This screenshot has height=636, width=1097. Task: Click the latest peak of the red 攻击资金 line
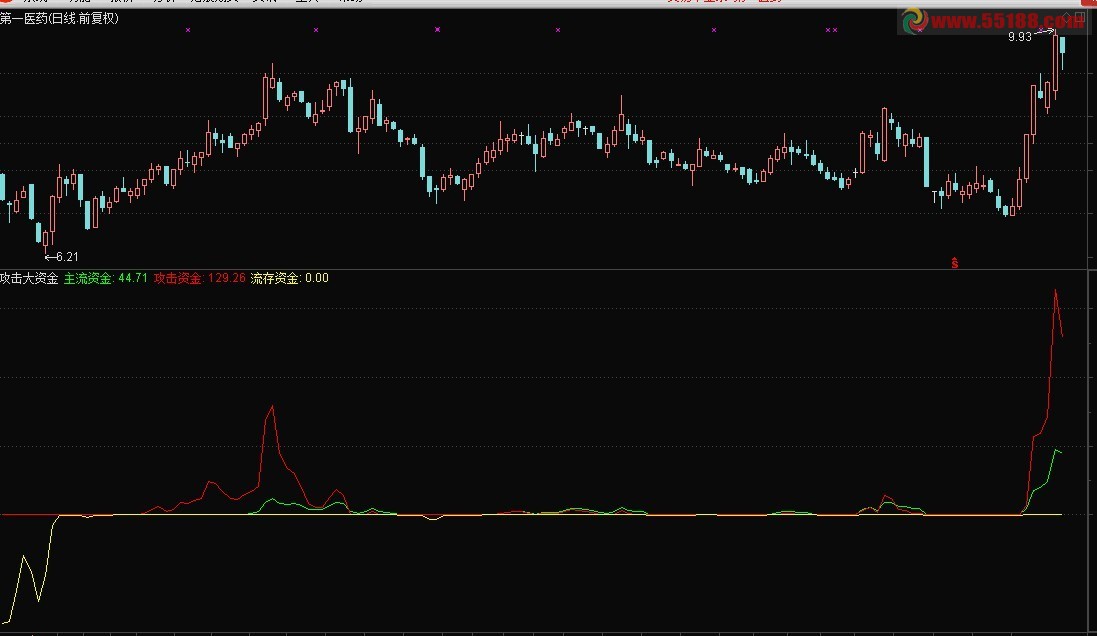(x=1055, y=291)
